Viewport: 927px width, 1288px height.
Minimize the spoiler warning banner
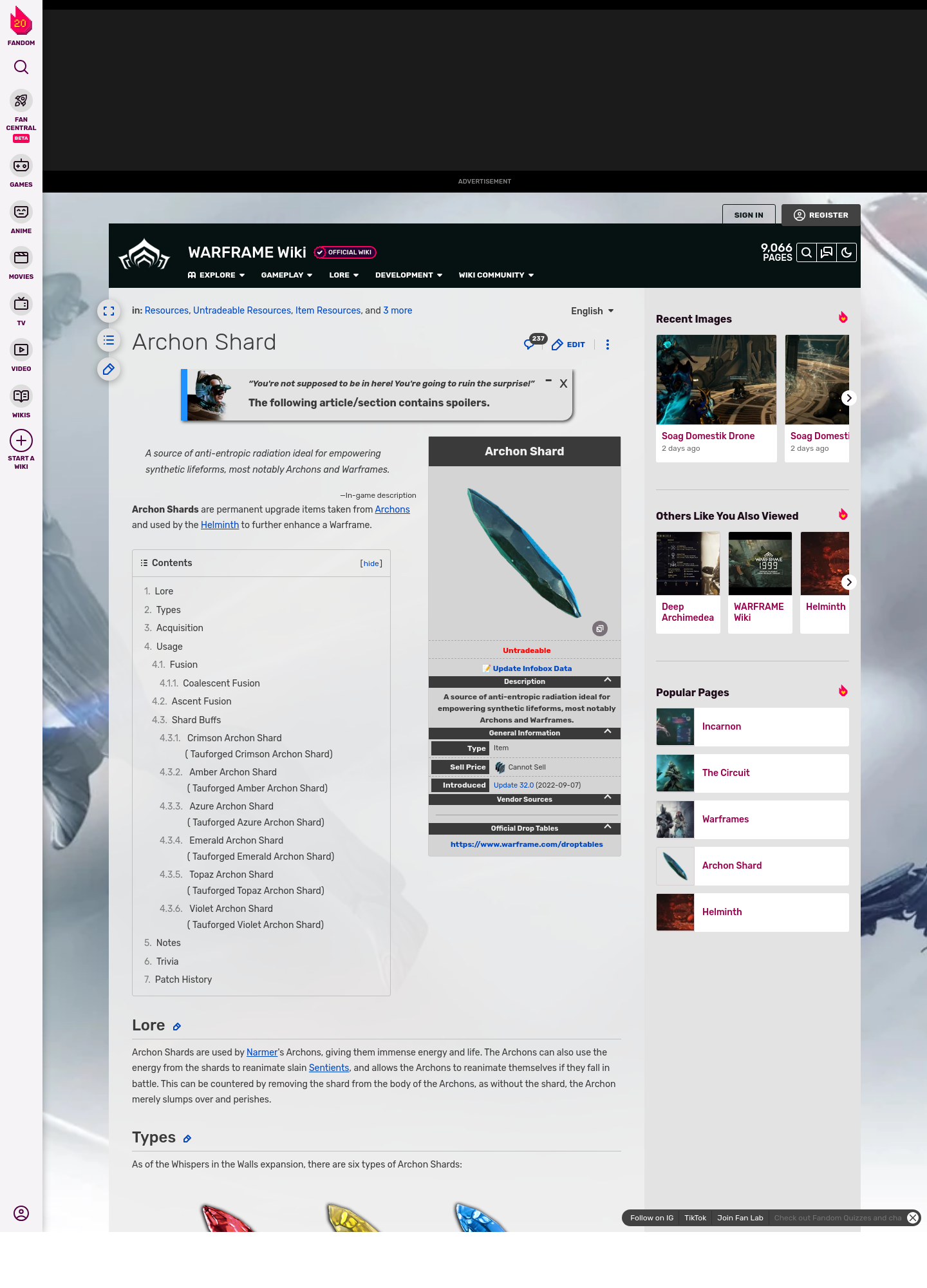click(x=548, y=381)
